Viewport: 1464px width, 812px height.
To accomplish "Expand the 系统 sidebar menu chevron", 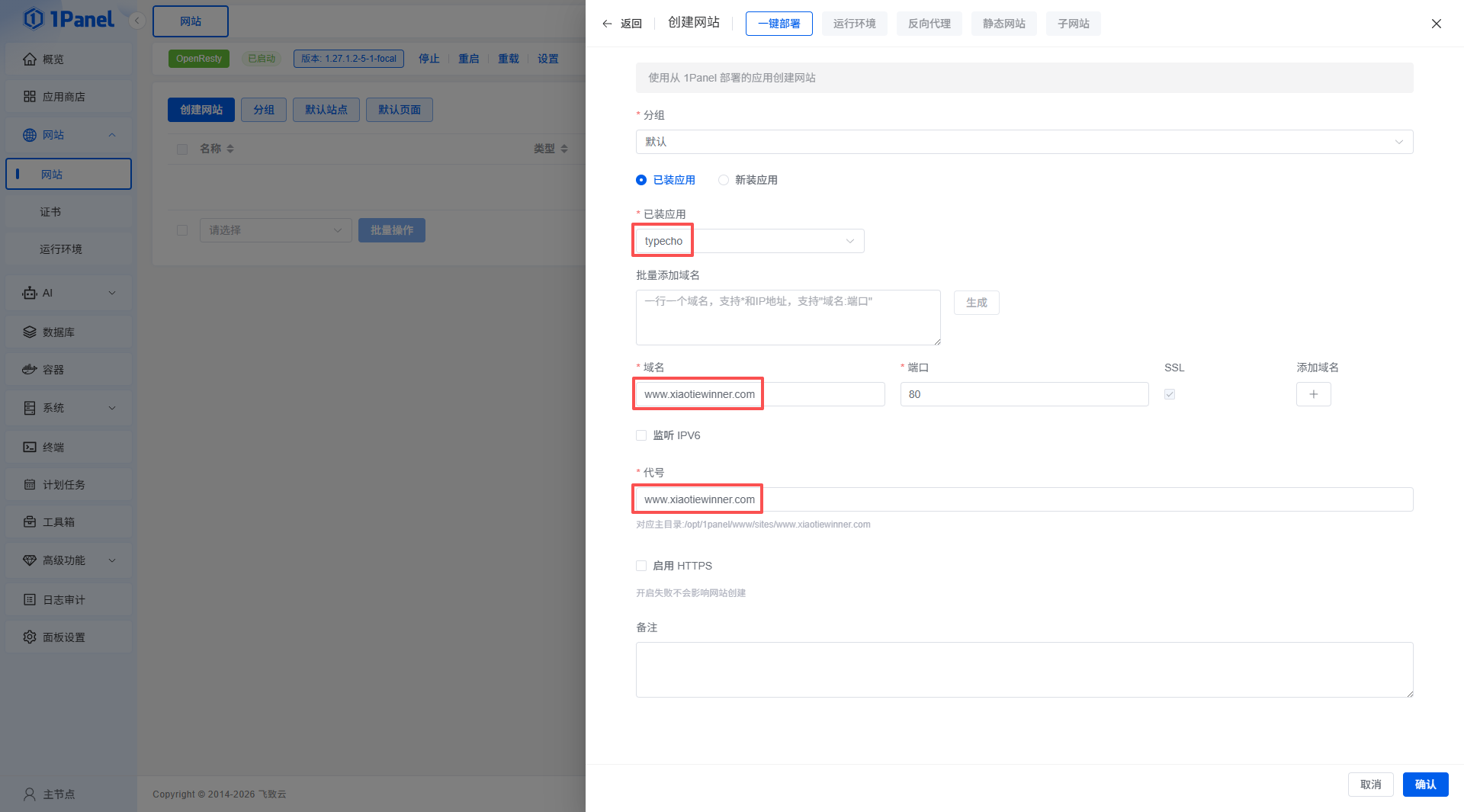I will [112, 408].
